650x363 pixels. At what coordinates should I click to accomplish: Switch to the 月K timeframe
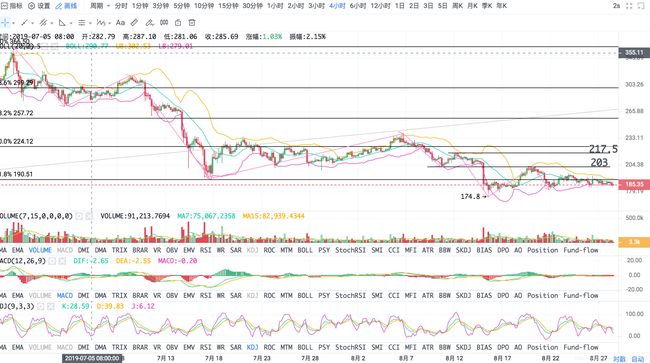point(472,6)
